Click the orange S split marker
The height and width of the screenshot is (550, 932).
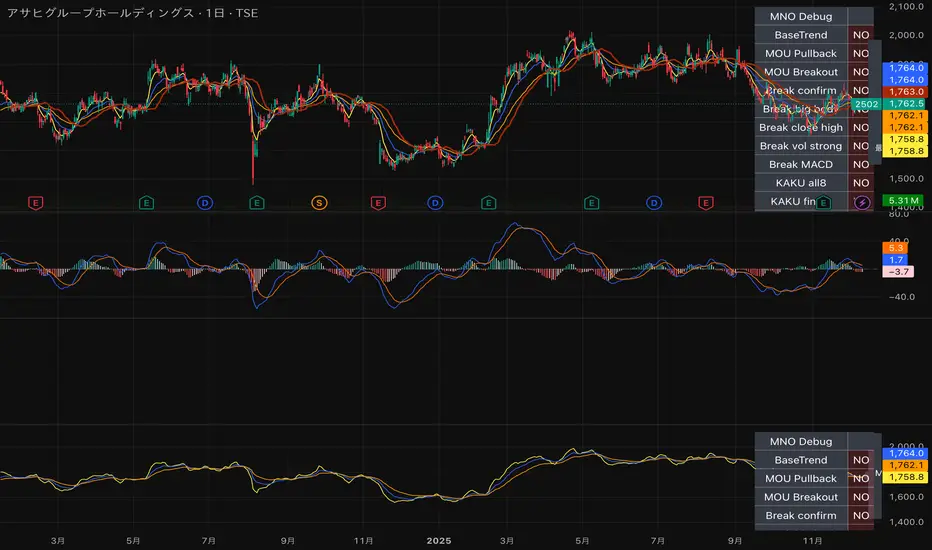click(x=319, y=203)
